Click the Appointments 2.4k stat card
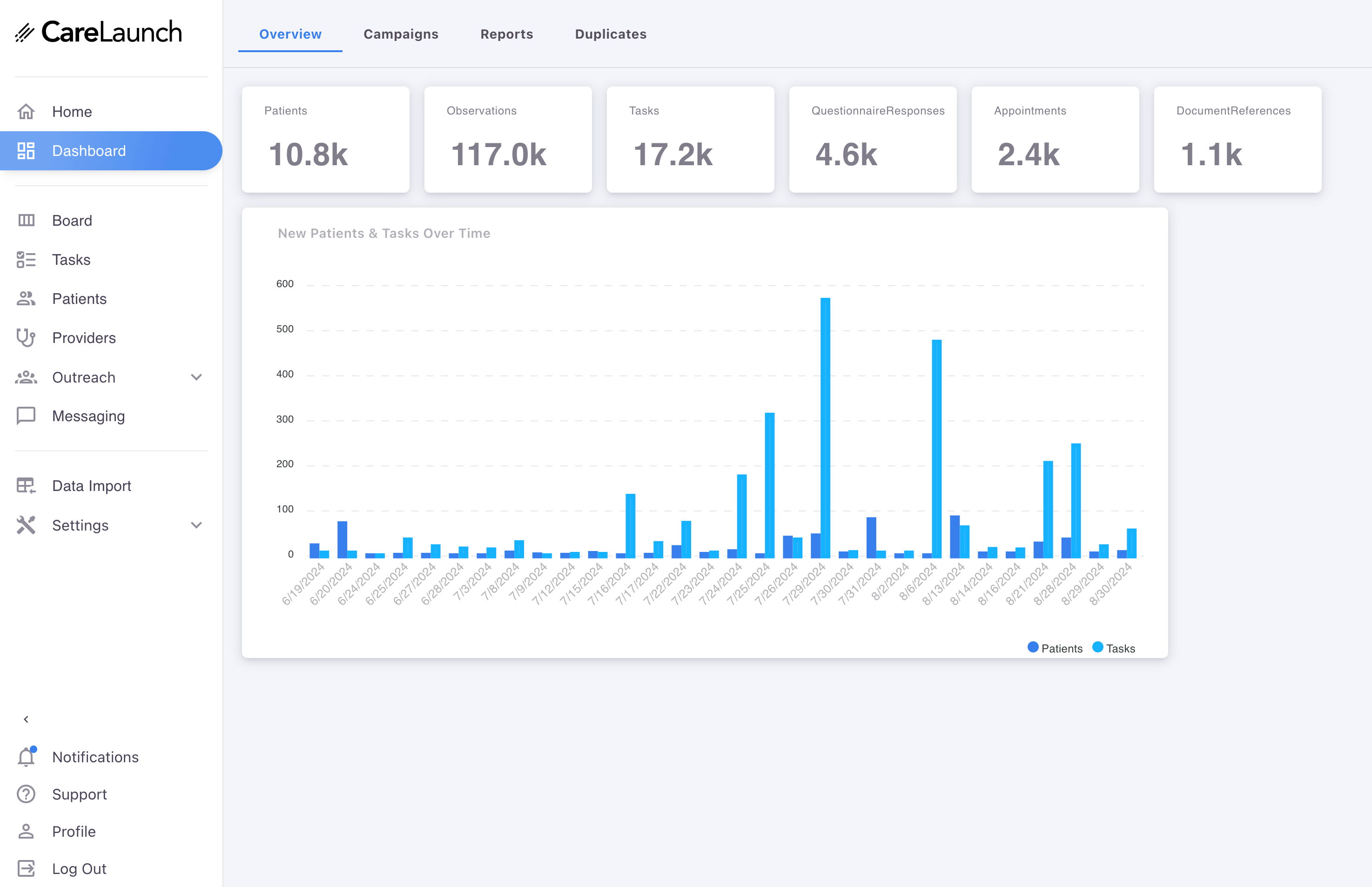Image resolution: width=1372 pixels, height=887 pixels. [x=1055, y=140]
